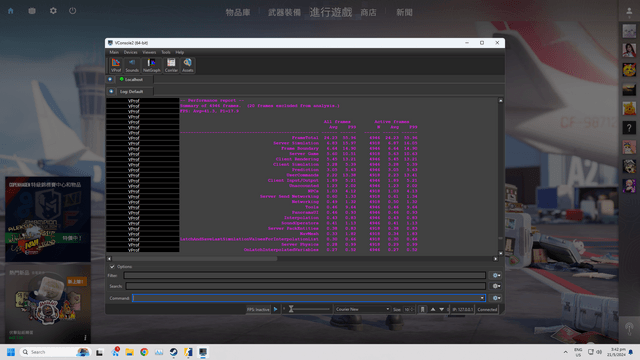Viewport: 640px width, 360px height.
Task: Click the horizontal scrollbar left arrow
Action: [109, 258]
